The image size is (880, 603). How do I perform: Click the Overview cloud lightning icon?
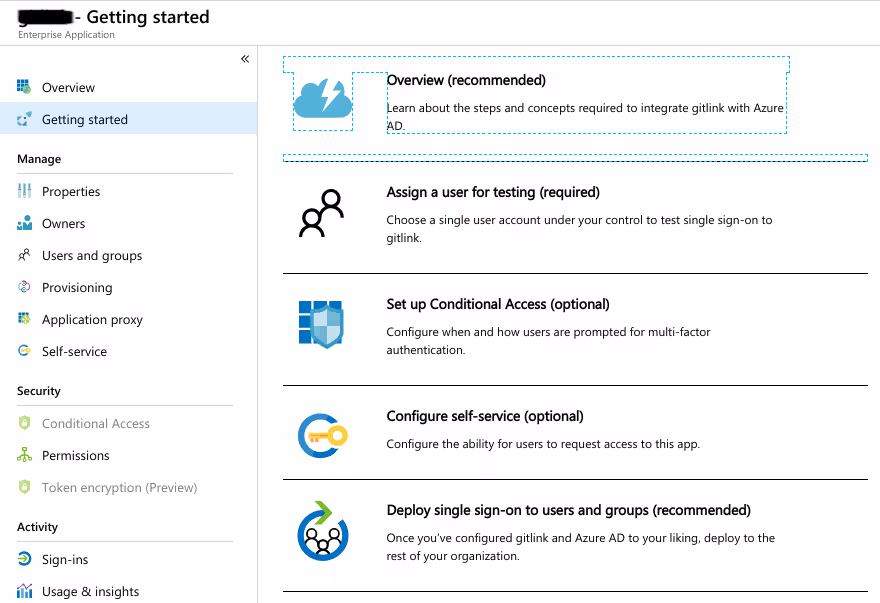point(323,98)
